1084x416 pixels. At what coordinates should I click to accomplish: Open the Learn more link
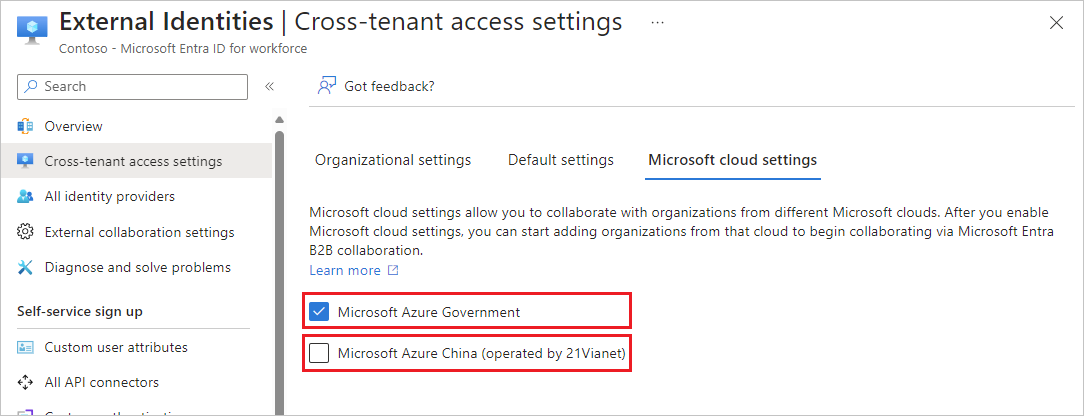345,271
